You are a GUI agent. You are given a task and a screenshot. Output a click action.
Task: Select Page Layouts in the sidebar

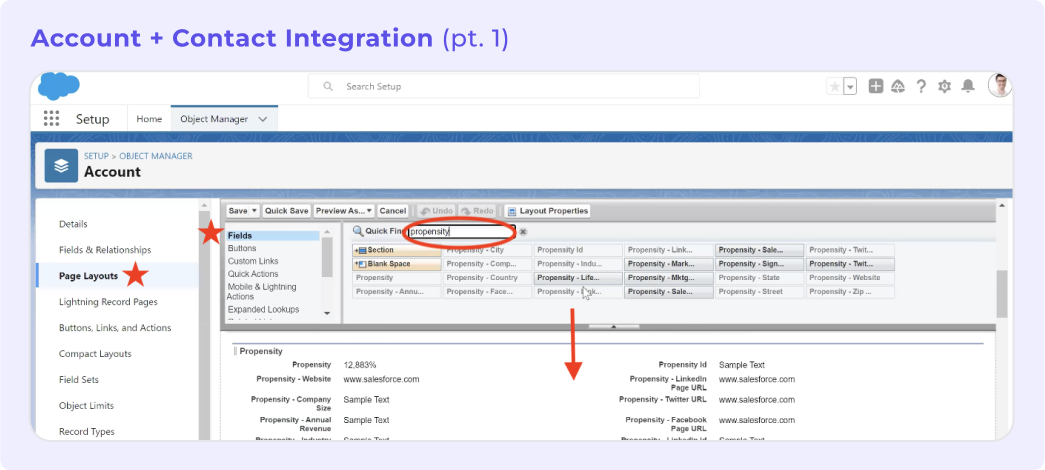pos(89,276)
